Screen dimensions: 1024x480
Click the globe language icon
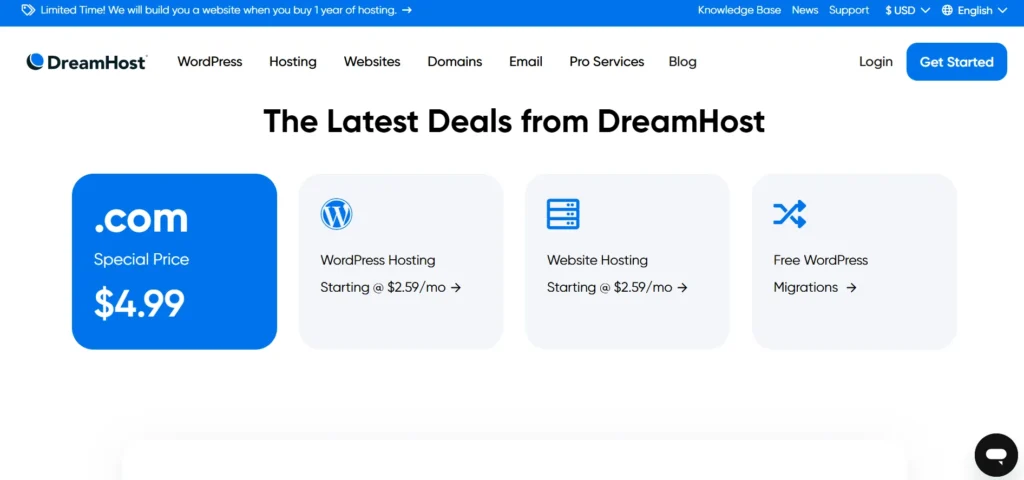tap(945, 10)
